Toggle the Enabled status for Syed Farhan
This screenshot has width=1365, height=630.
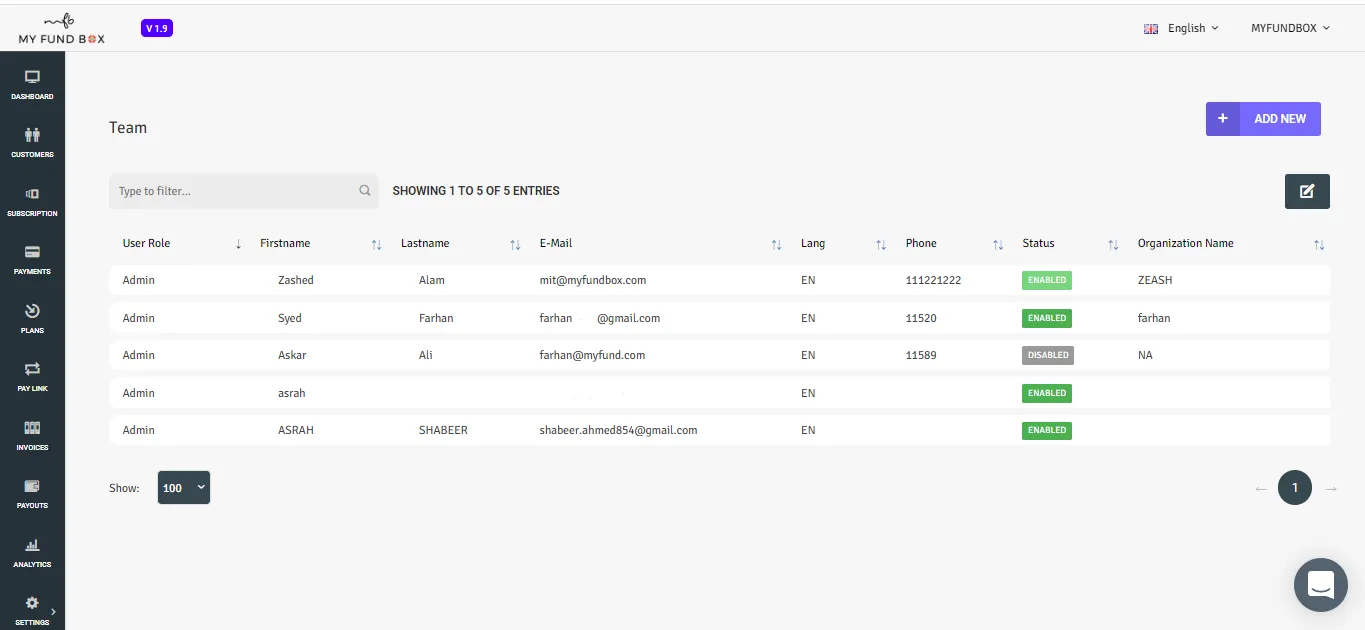[1047, 318]
